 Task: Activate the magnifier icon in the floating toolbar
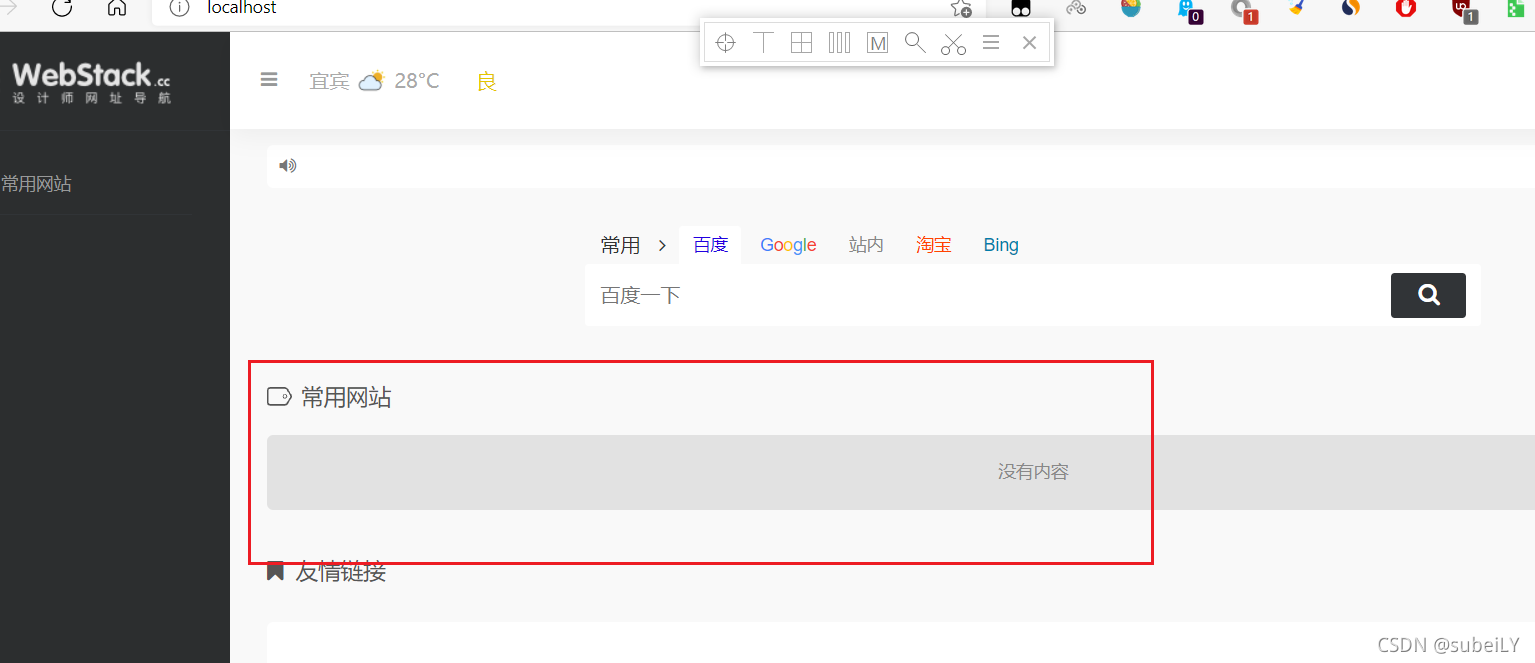click(914, 42)
